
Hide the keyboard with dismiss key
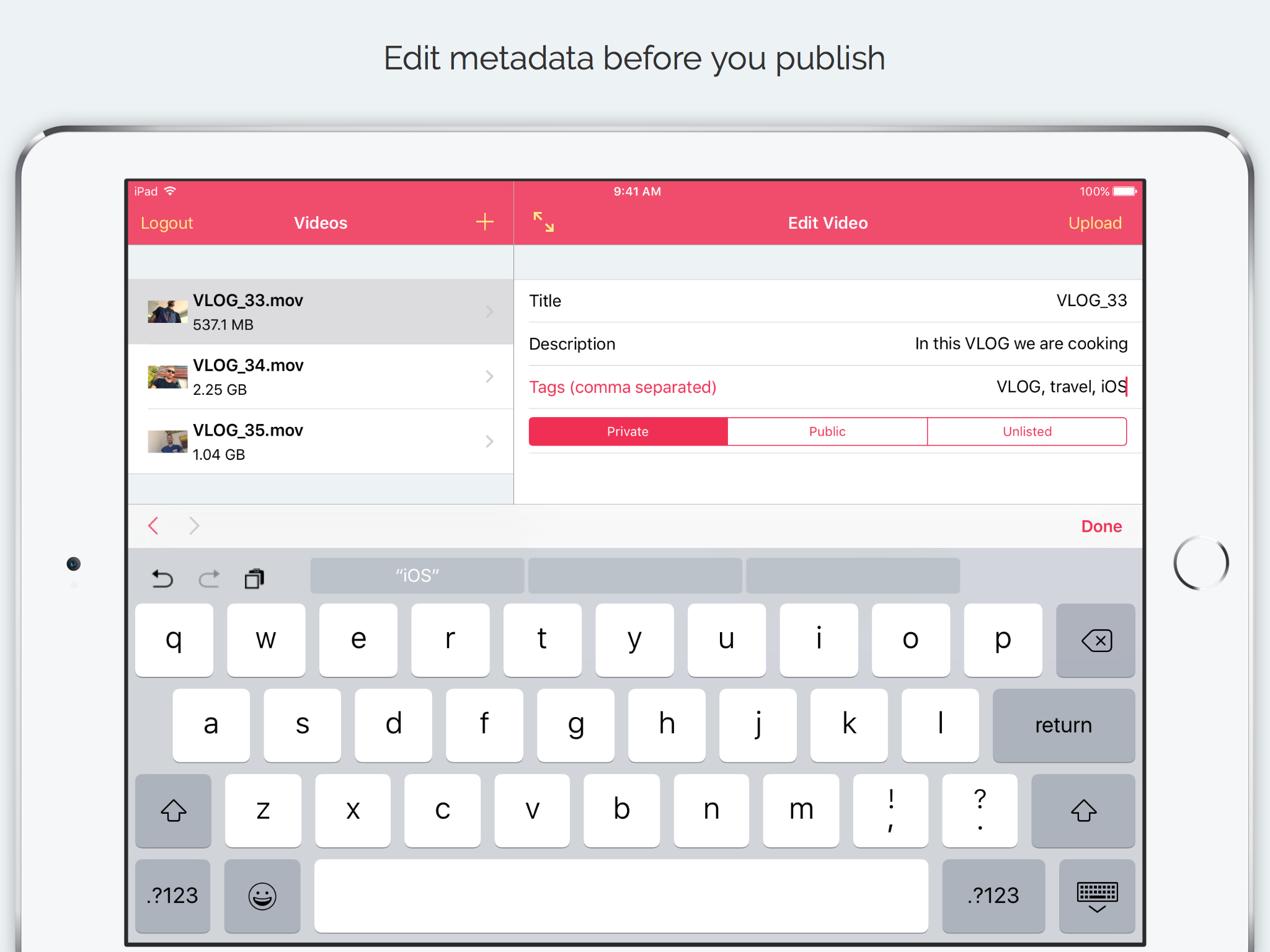1097,896
